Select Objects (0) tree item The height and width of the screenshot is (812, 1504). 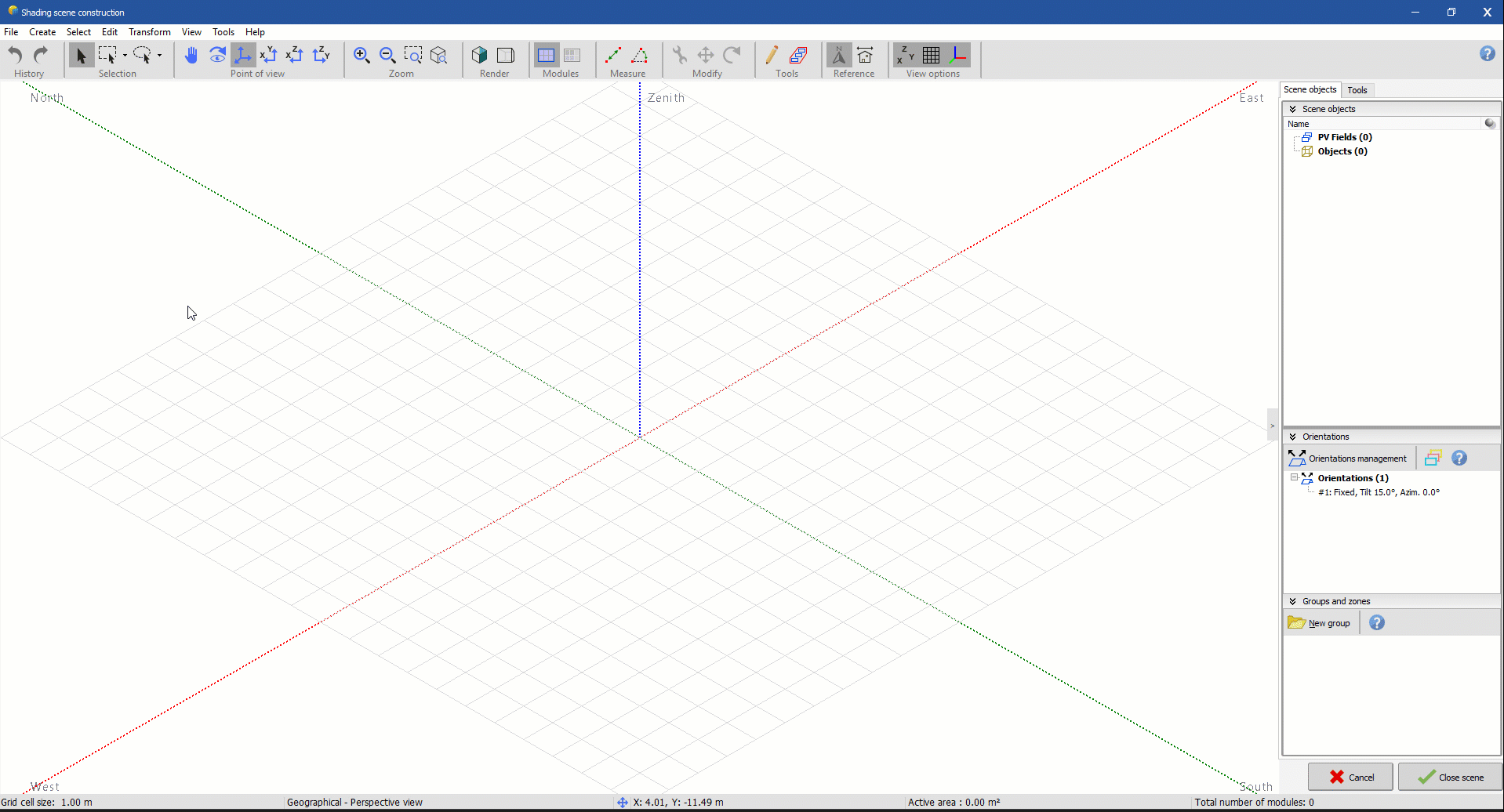(1342, 151)
